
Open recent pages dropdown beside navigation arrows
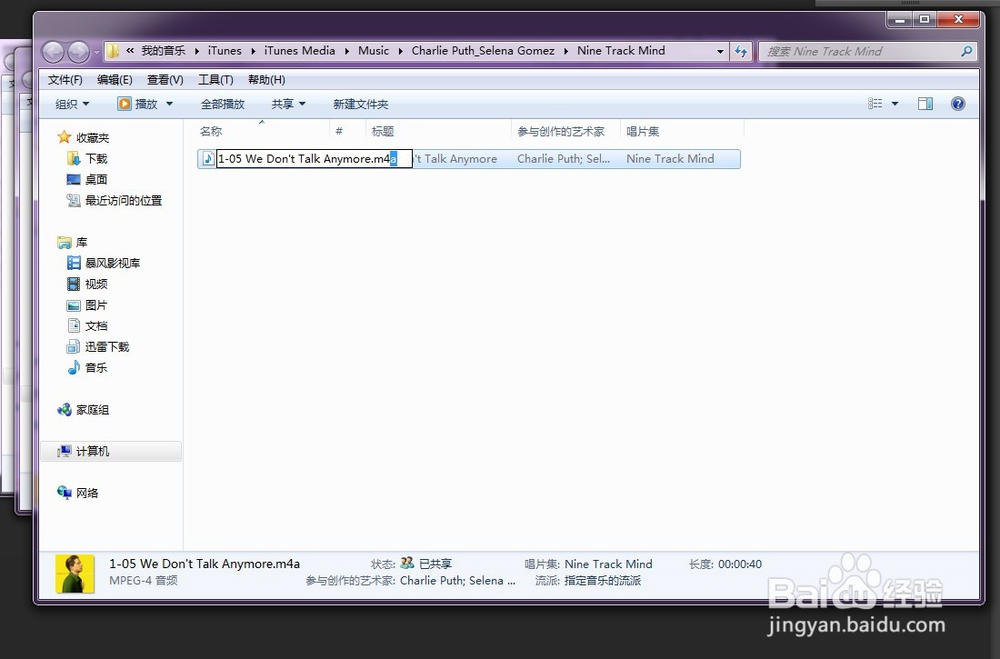(x=96, y=52)
